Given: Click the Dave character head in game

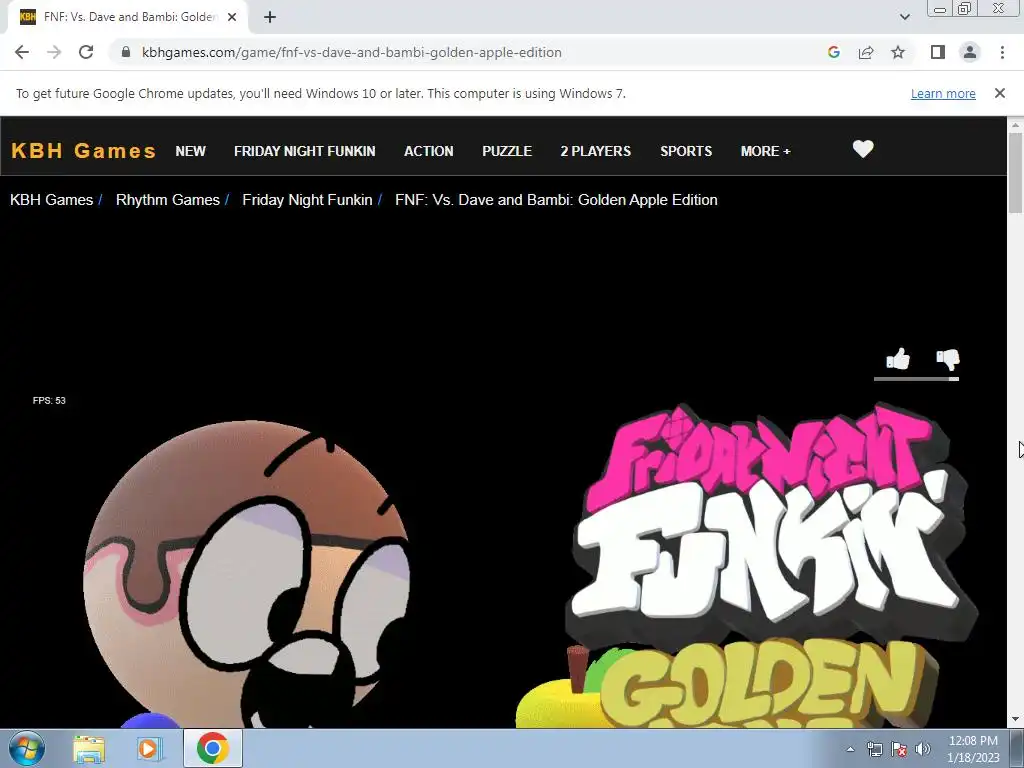Looking at the screenshot, I should 247,573.
